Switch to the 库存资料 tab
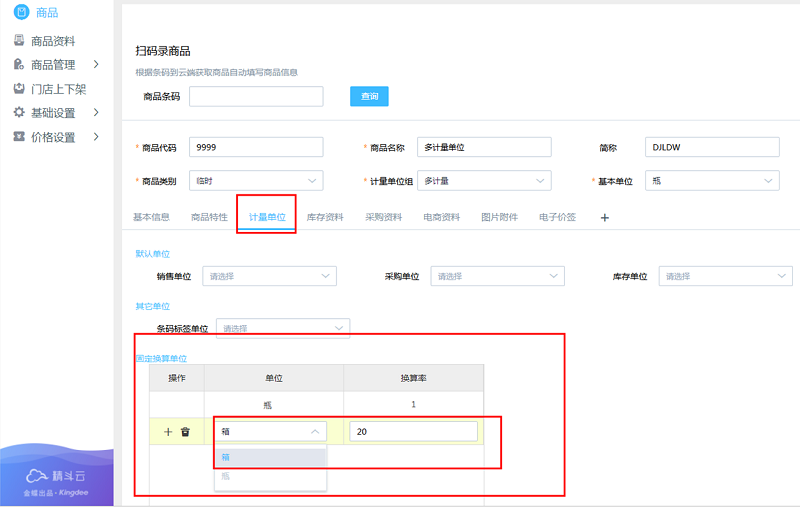Viewport: 800px width, 508px height. [325, 217]
